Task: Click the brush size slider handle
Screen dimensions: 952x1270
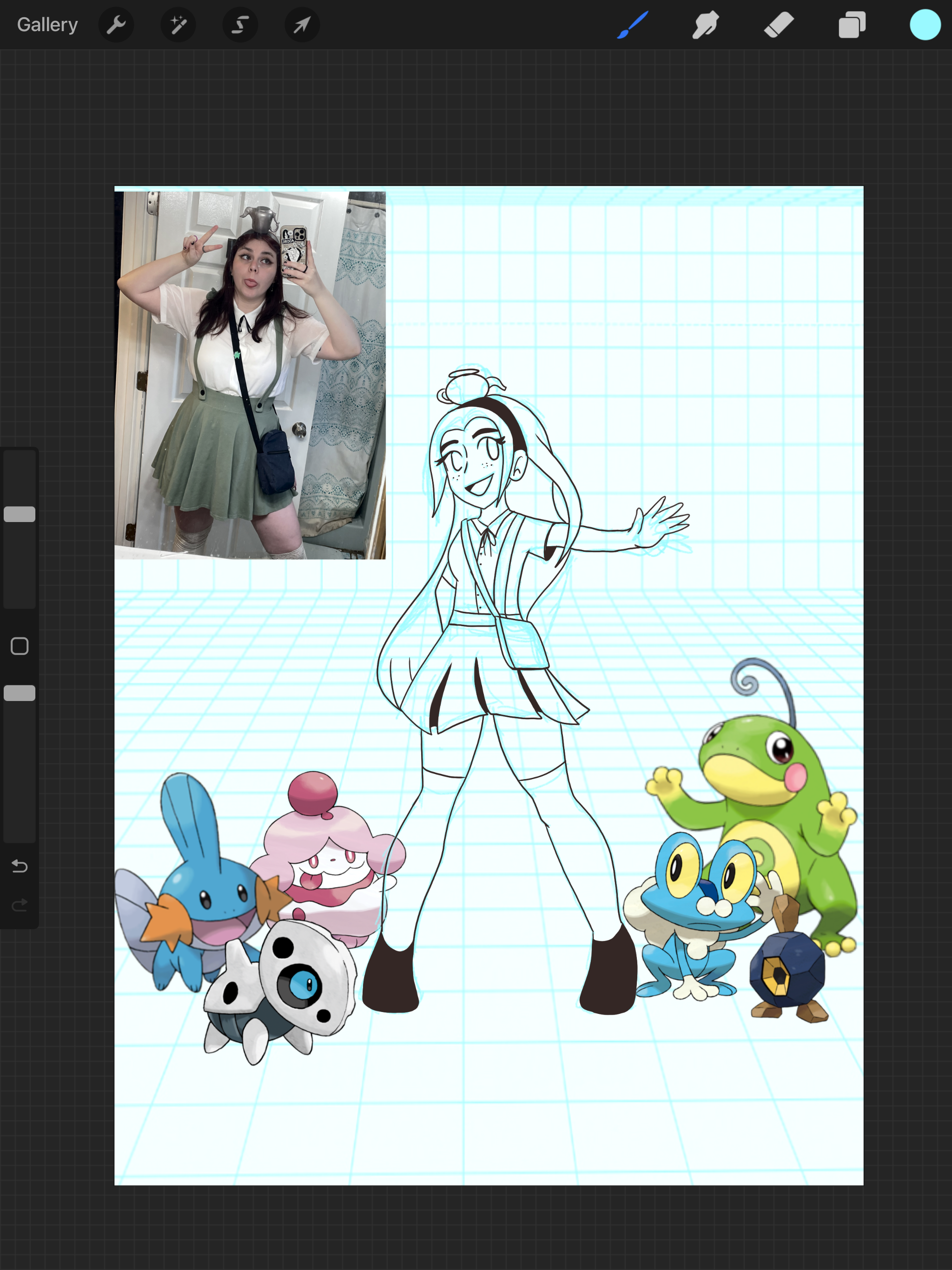Action: [20, 514]
